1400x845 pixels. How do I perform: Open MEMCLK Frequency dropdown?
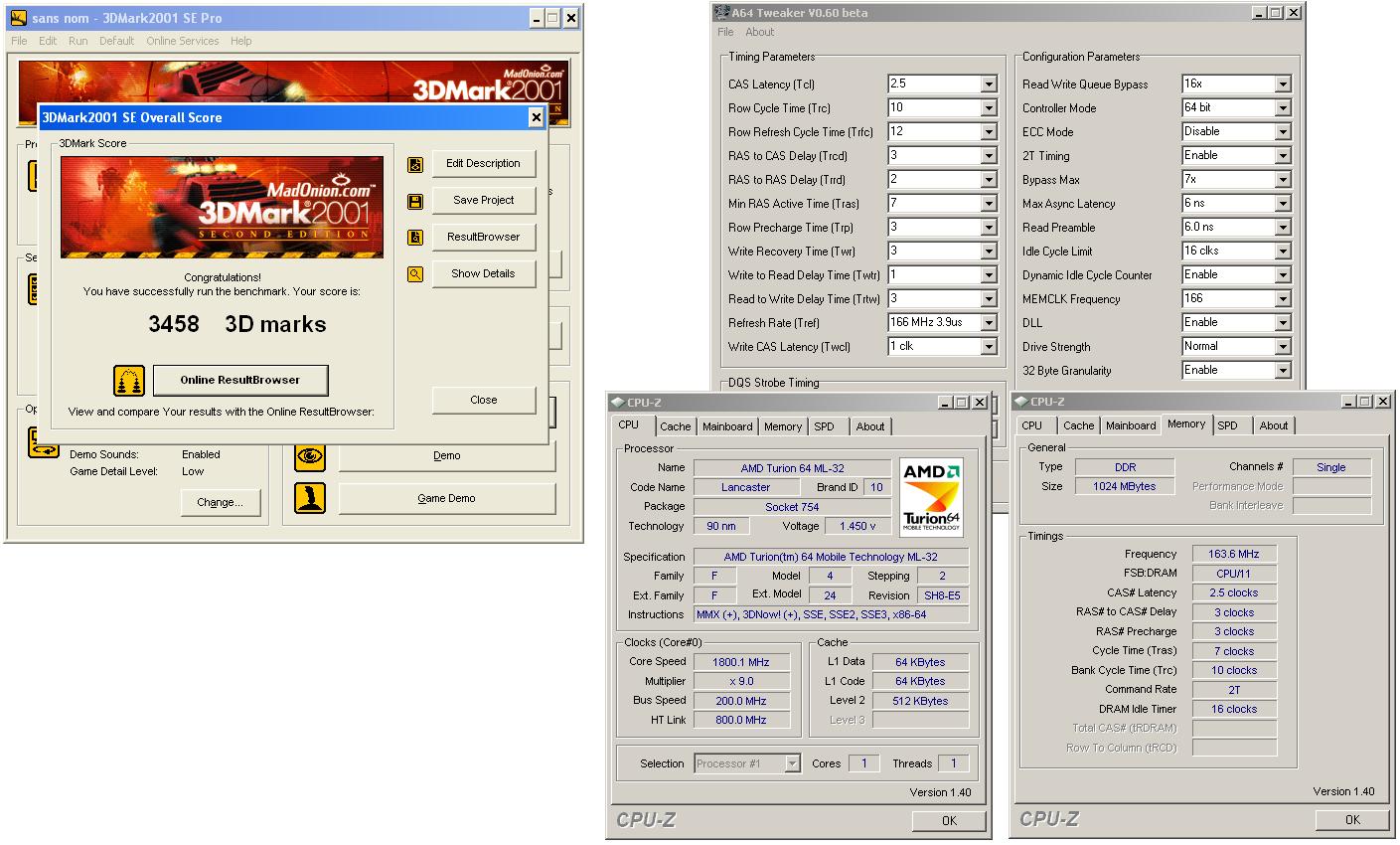coord(1283,299)
